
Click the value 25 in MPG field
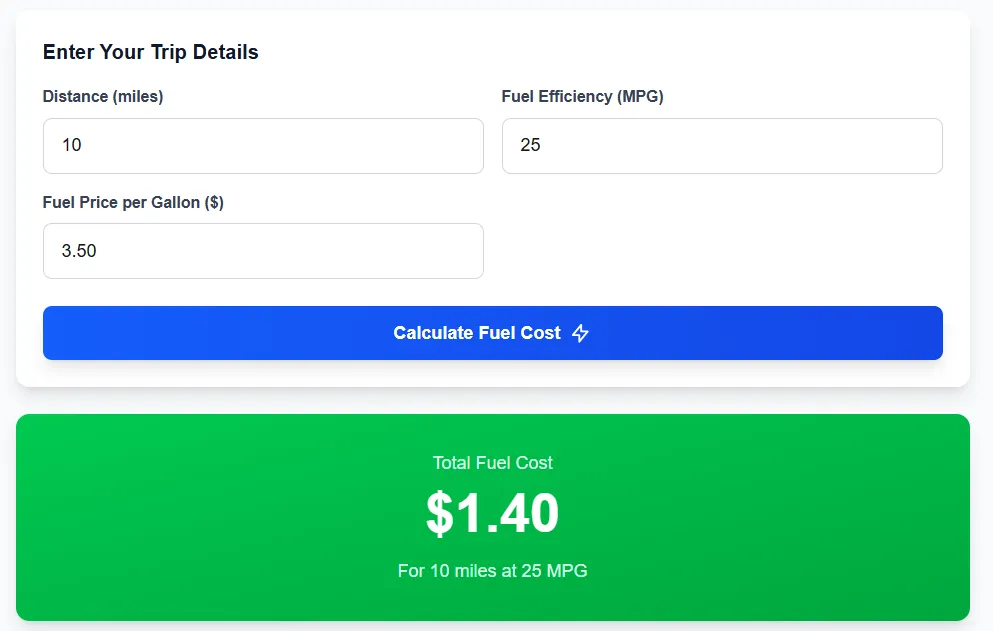[x=531, y=144]
